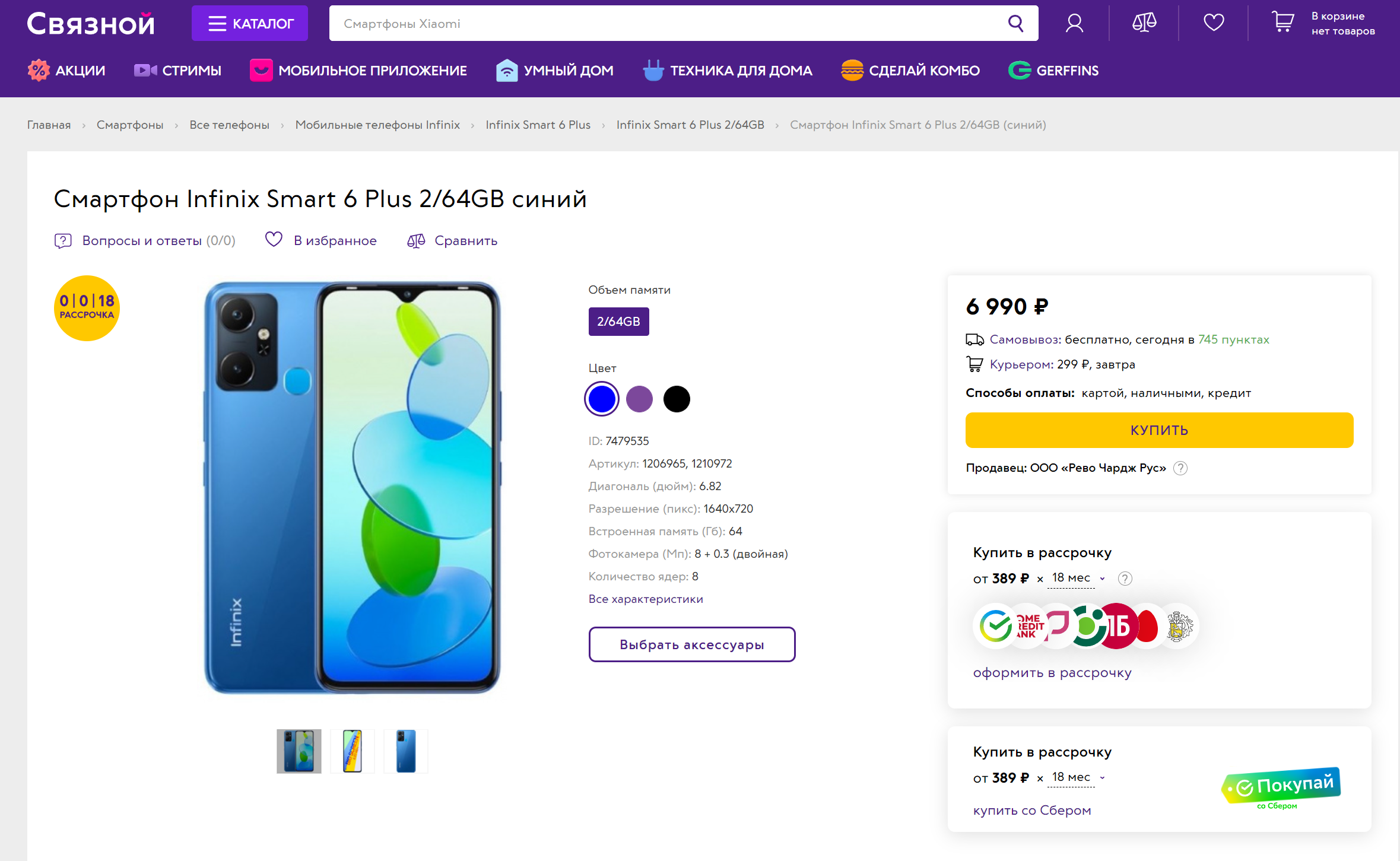Choose the purple color swatch
This screenshot has width=1400, height=861.
tap(639, 399)
